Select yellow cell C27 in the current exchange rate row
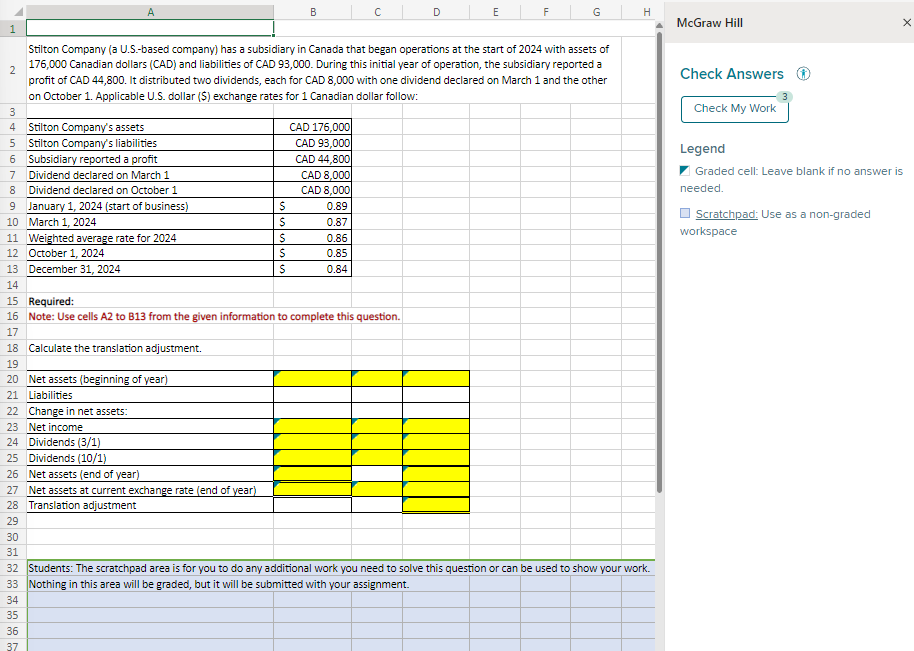The image size is (914, 651). [x=377, y=490]
